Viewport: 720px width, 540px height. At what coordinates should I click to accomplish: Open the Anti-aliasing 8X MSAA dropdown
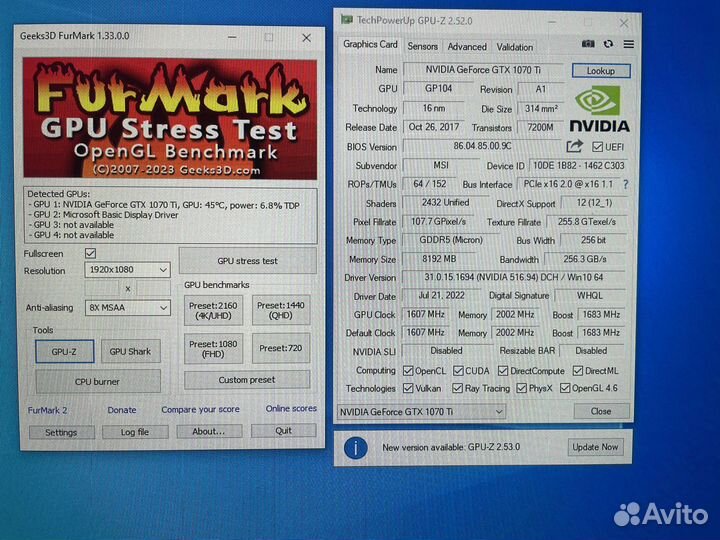click(x=128, y=308)
